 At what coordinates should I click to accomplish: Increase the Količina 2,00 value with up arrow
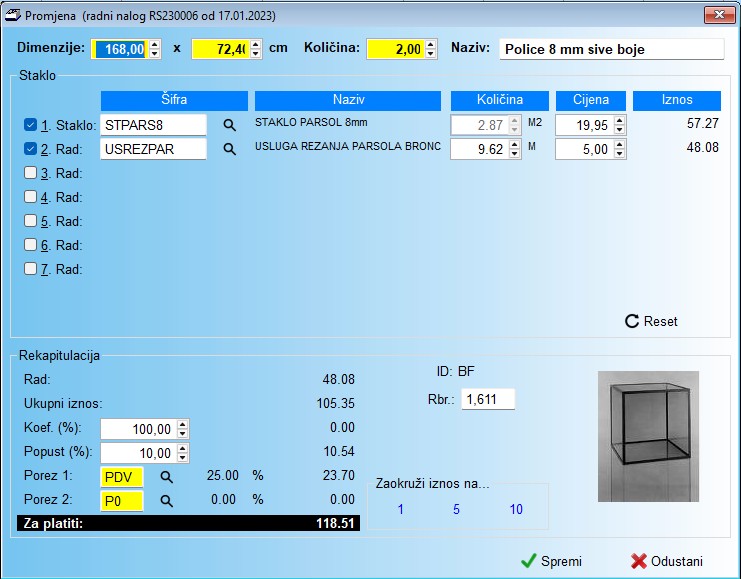[431, 44]
